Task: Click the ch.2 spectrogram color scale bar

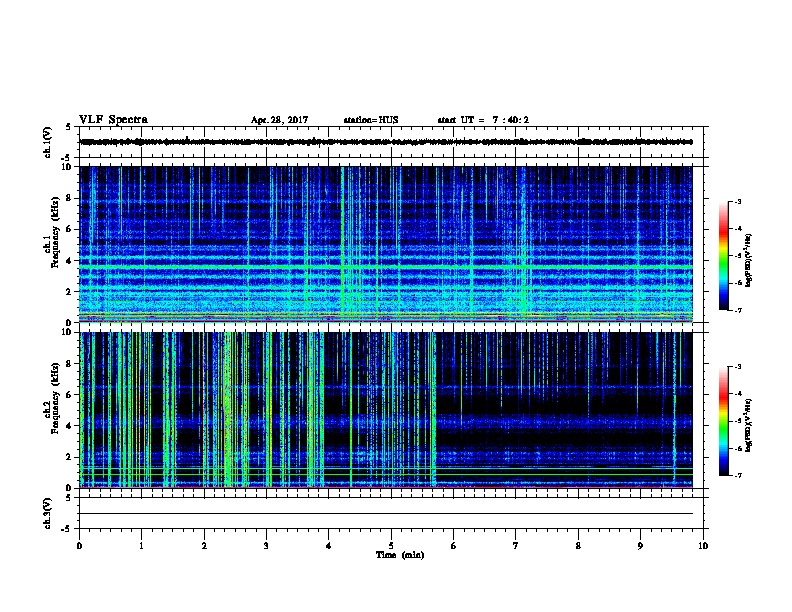Action: [723, 421]
